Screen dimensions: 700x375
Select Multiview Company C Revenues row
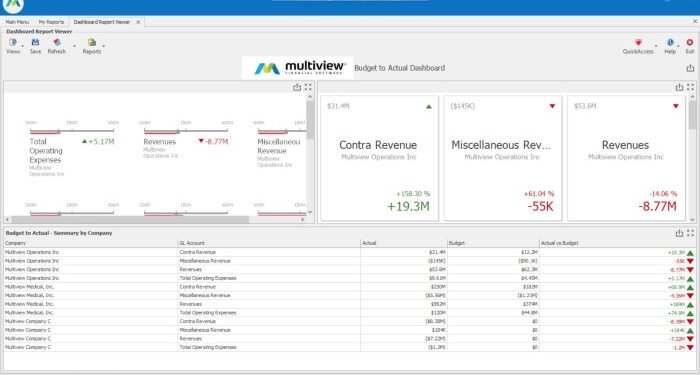pyautogui.click(x=350, y=338)
